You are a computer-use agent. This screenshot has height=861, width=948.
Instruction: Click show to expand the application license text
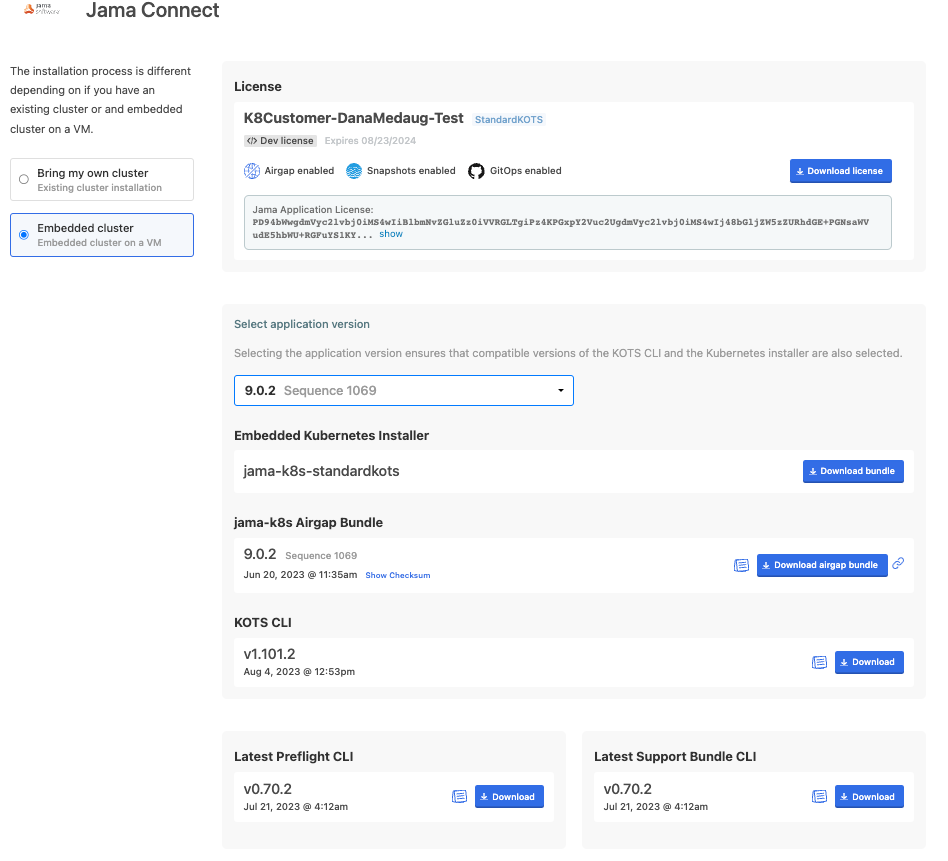[389, 233]
